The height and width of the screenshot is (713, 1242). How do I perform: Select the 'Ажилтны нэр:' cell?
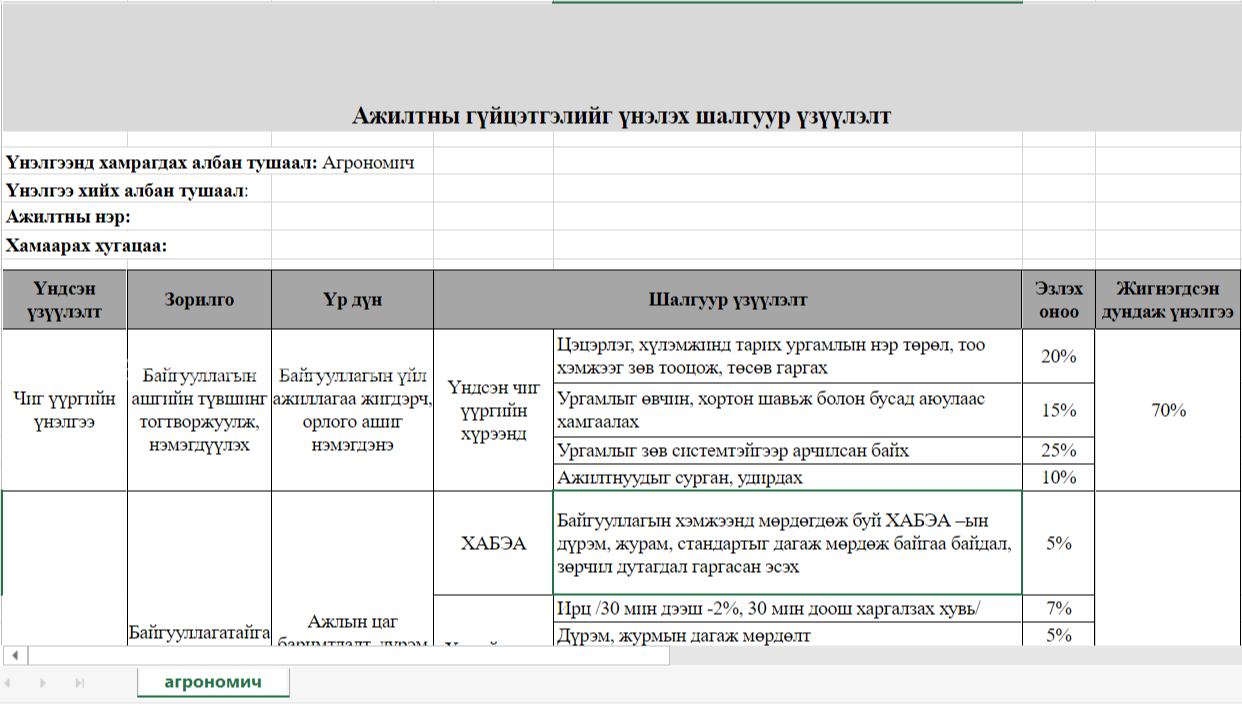[x=69, y=217]
